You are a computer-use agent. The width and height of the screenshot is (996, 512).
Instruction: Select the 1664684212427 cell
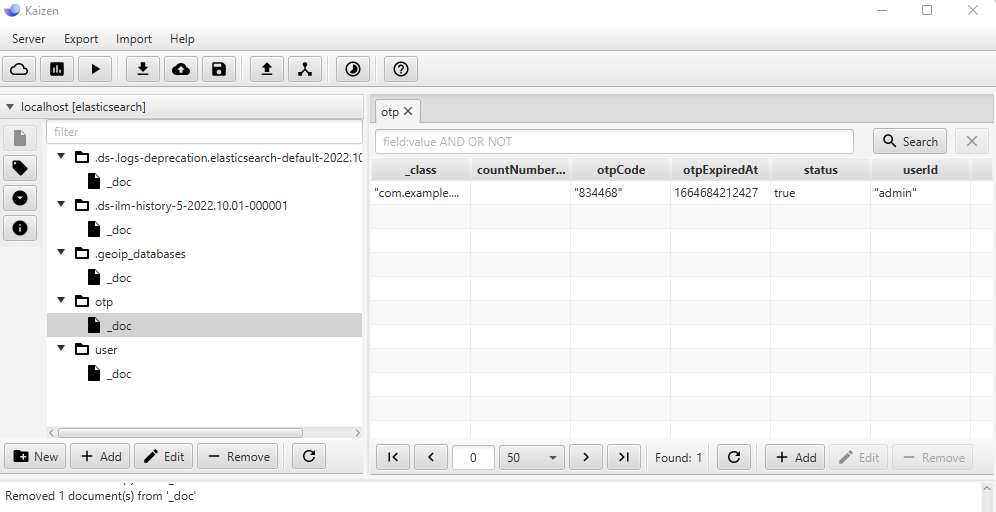click(720, 192)
